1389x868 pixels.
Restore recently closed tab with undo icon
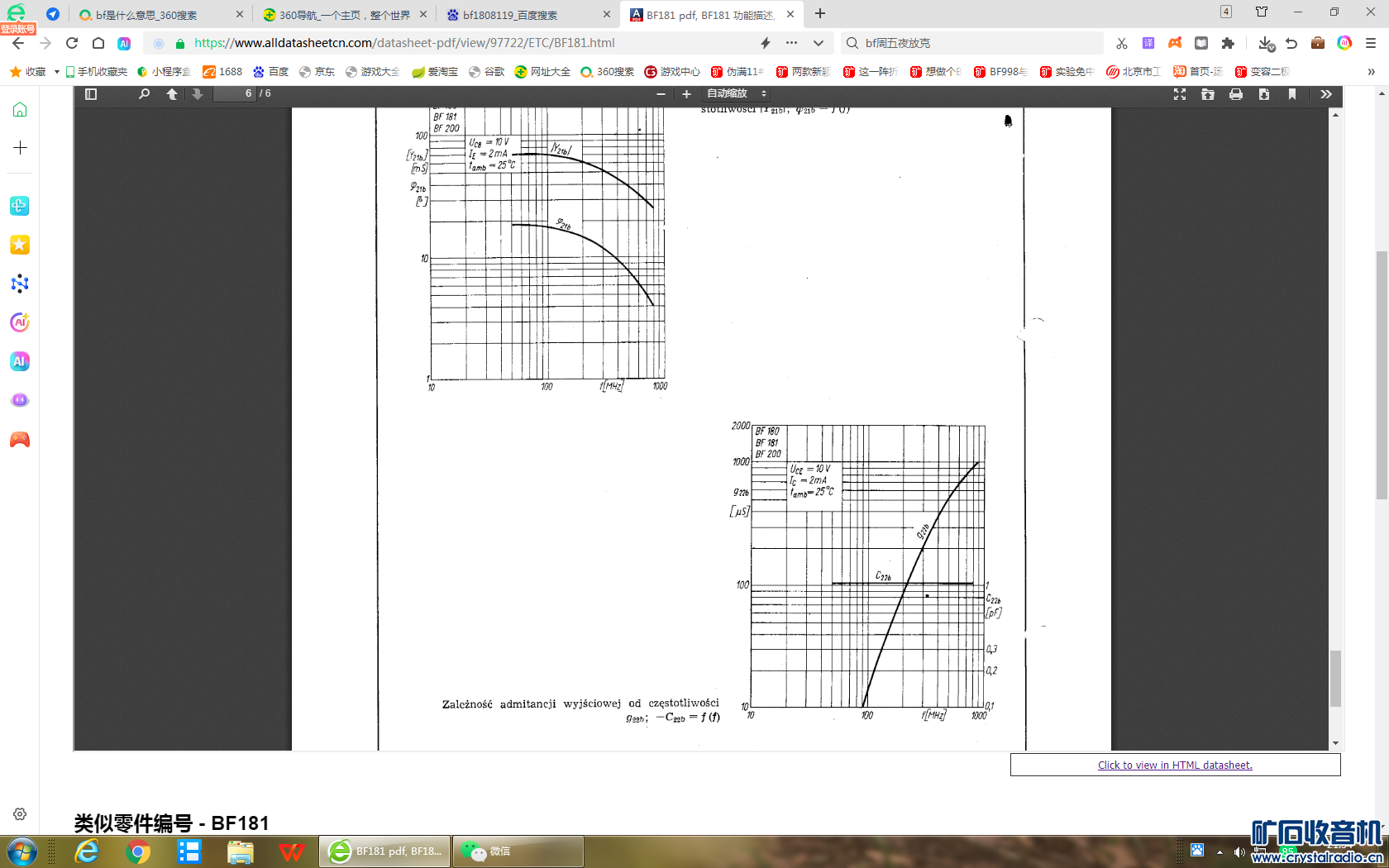(x=1291, y=43)
